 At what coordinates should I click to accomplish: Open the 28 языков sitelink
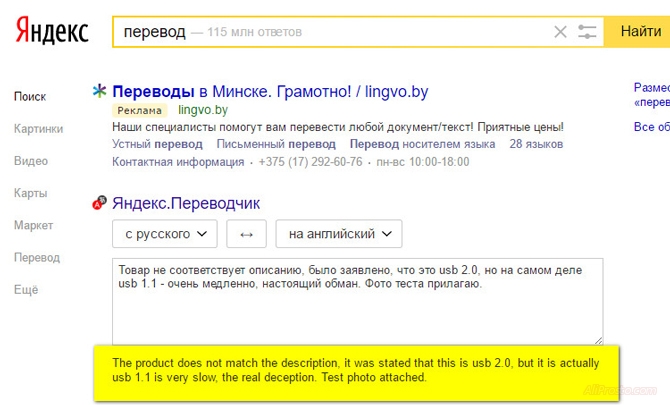coord(536,144)
